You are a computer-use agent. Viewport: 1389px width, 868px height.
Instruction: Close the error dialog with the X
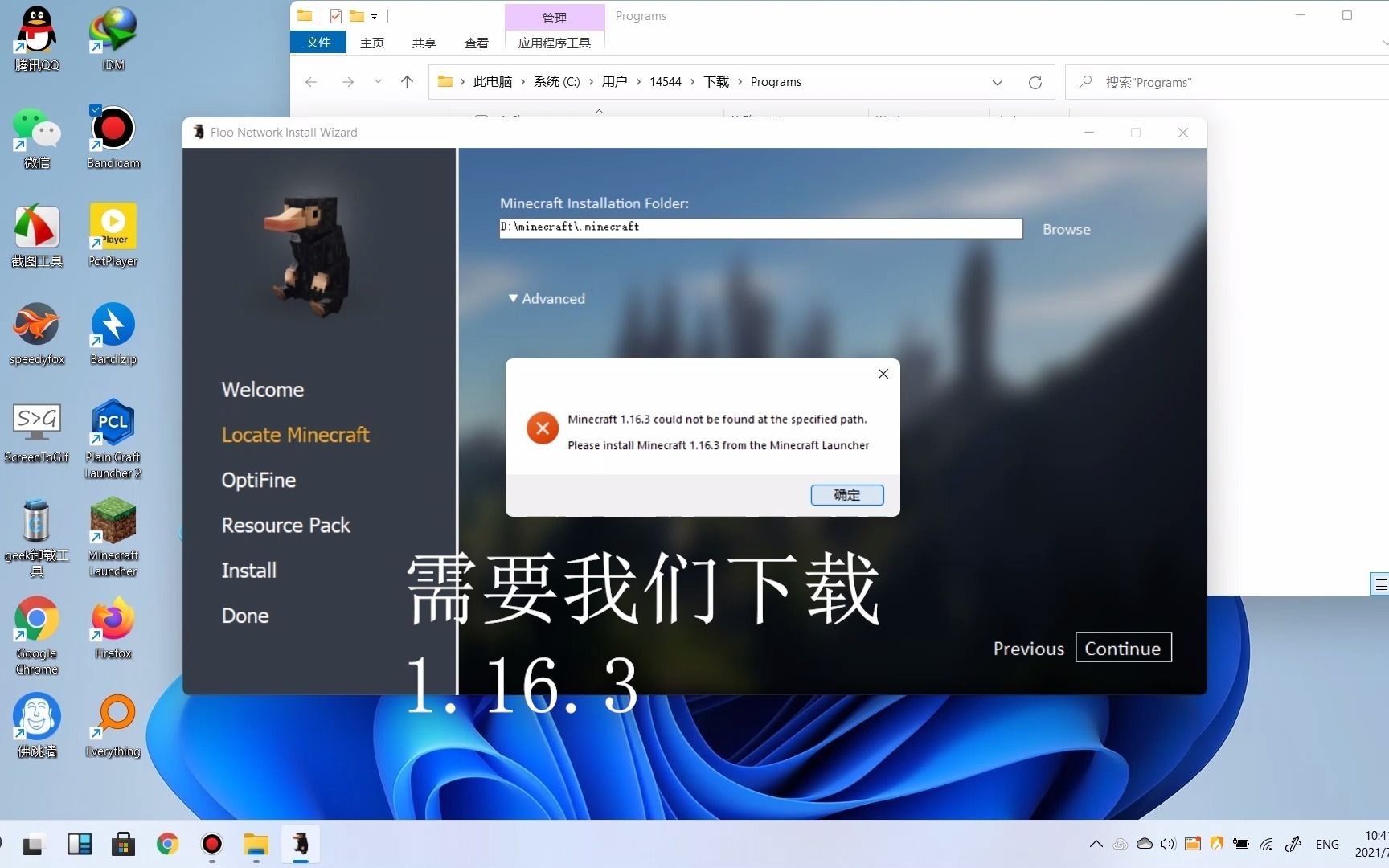click(x=883, y=374)
